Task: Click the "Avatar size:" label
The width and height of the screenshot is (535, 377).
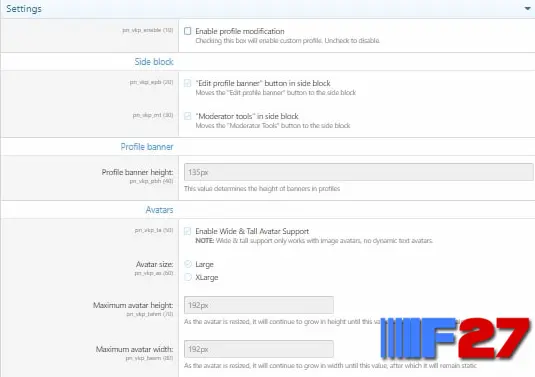Action: tap(155, 264)
